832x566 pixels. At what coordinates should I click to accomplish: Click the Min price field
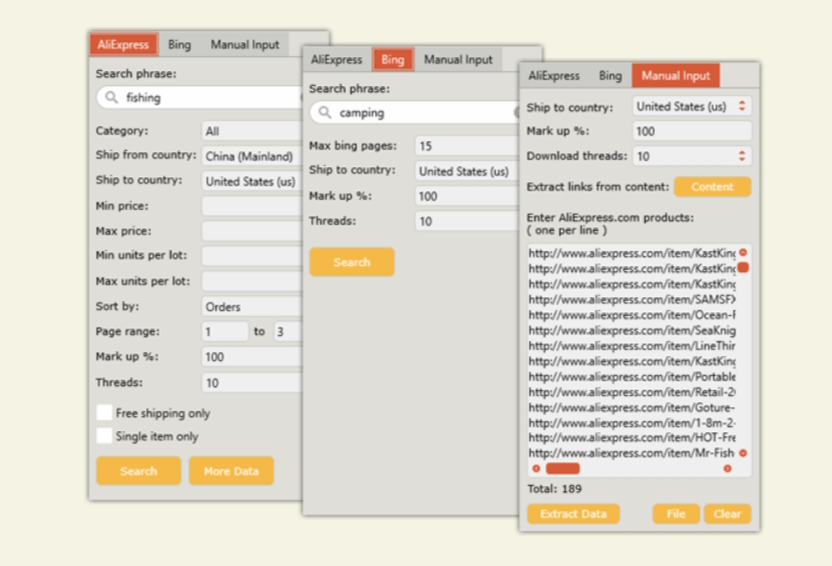(252, 206)
